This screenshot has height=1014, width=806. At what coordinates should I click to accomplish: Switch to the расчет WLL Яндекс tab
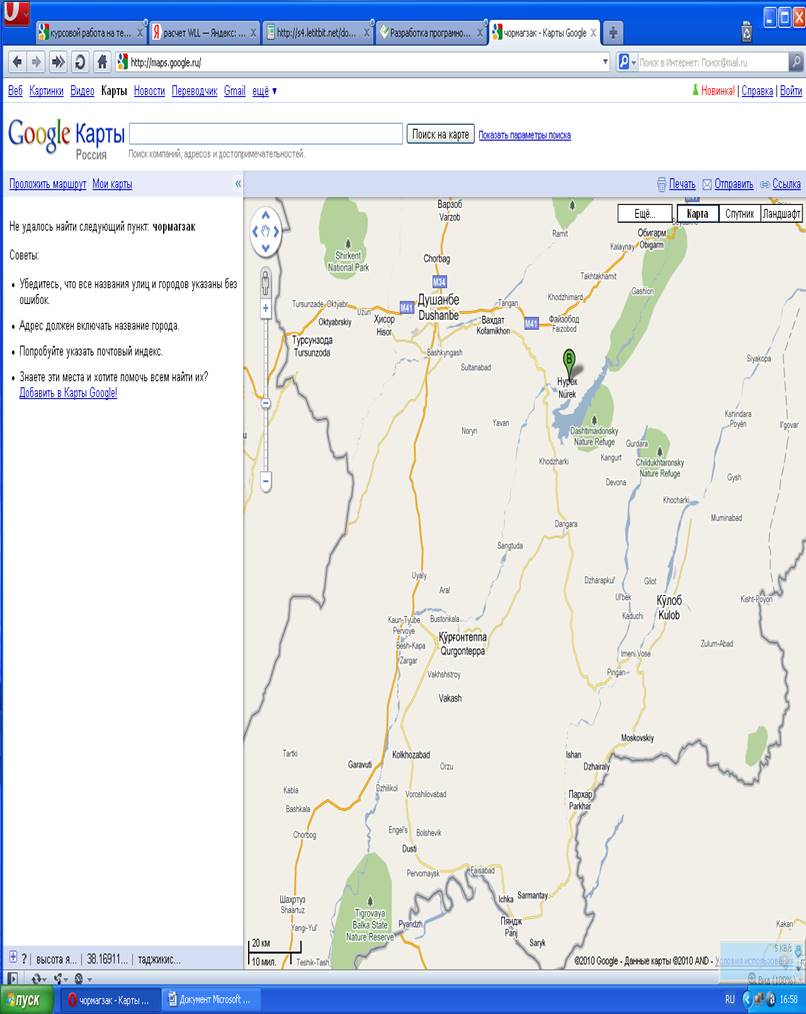point(204,32)
